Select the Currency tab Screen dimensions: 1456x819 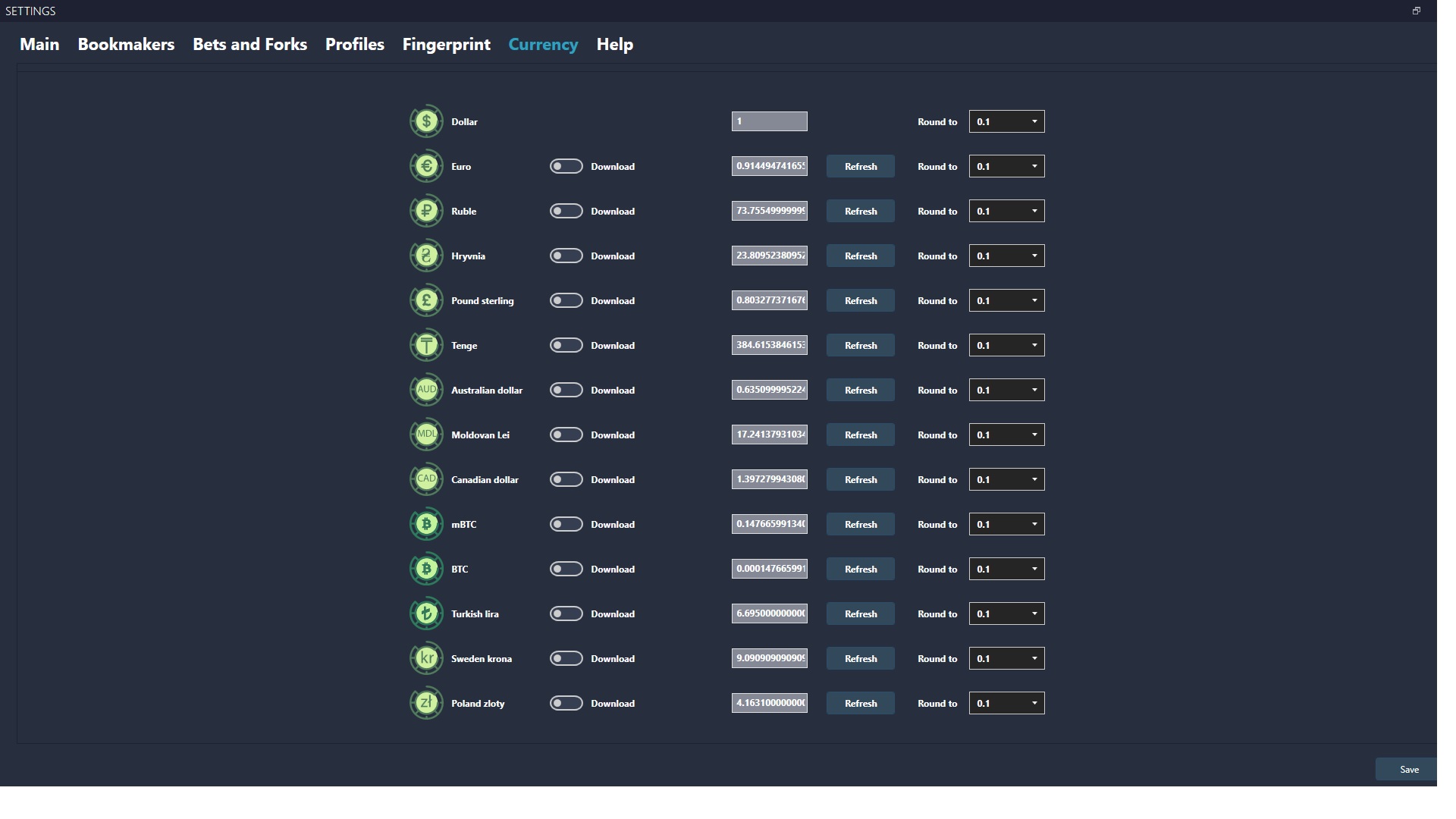tap(543, 45)
